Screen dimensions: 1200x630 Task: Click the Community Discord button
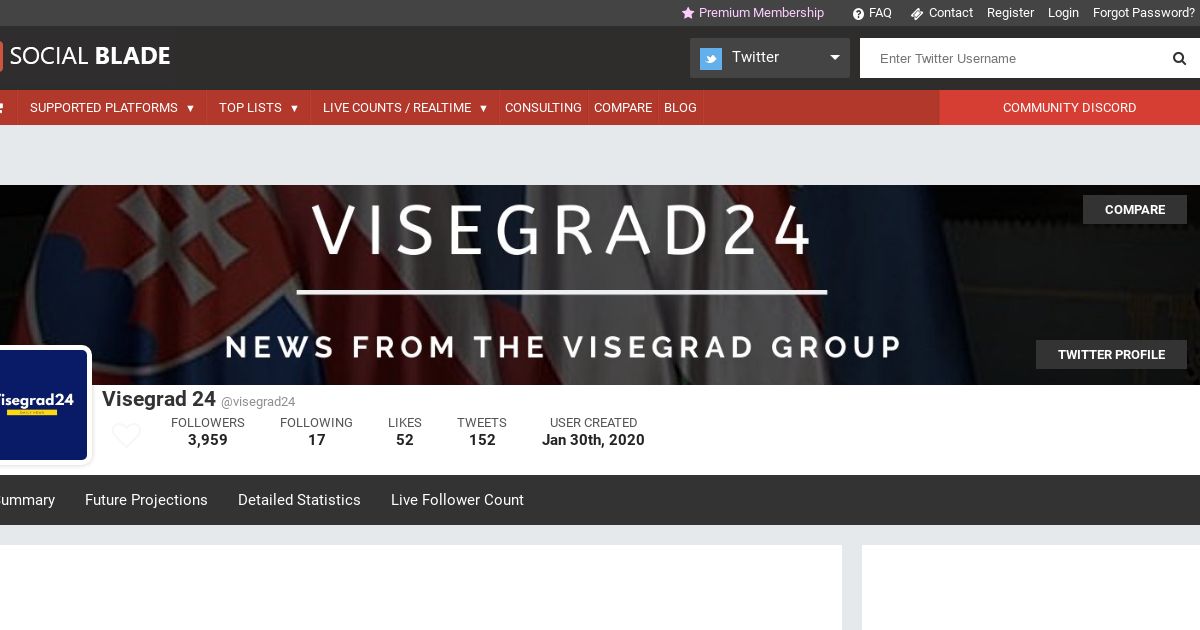1069,108
